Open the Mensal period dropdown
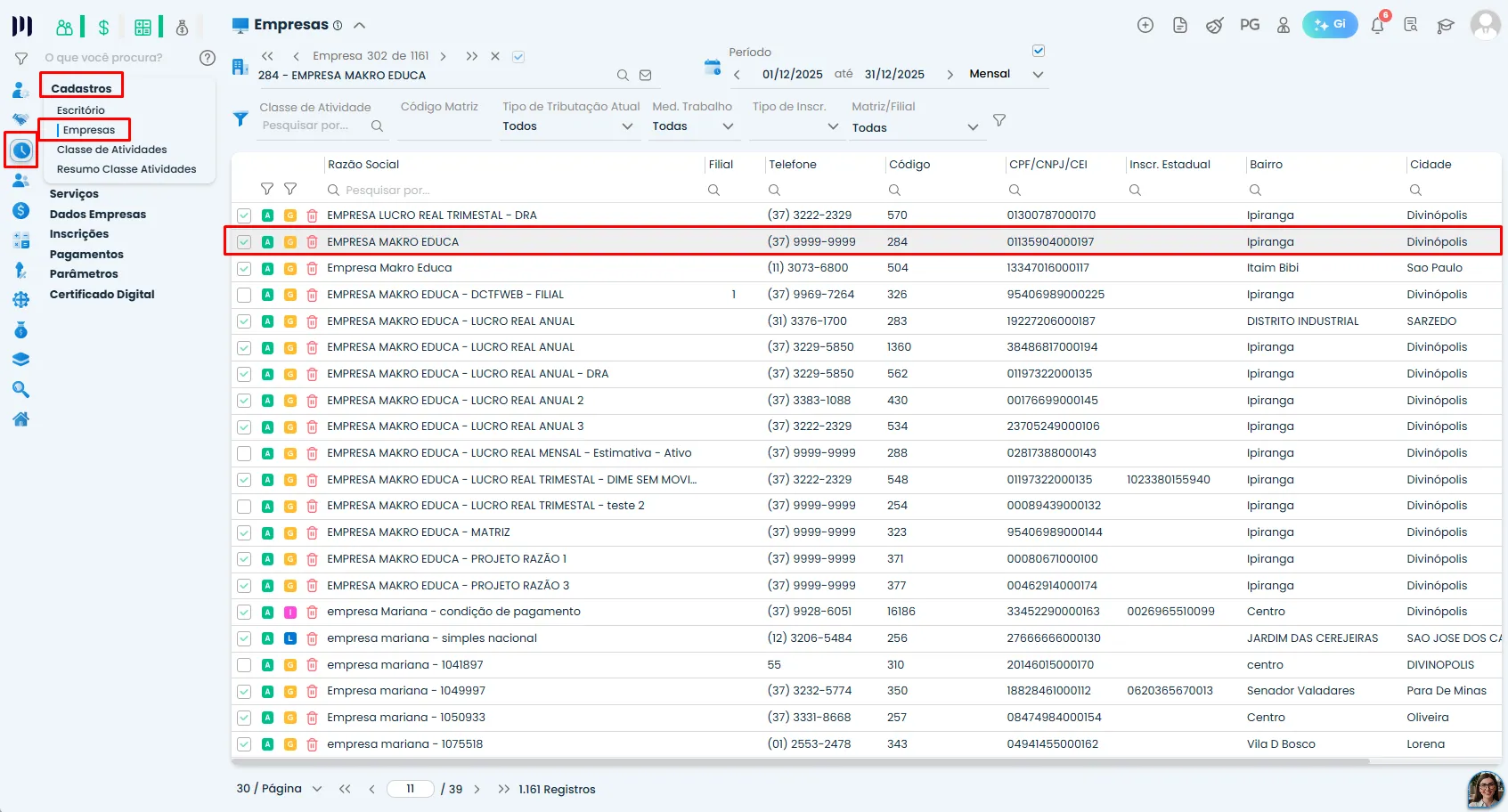 (1007, 75)
